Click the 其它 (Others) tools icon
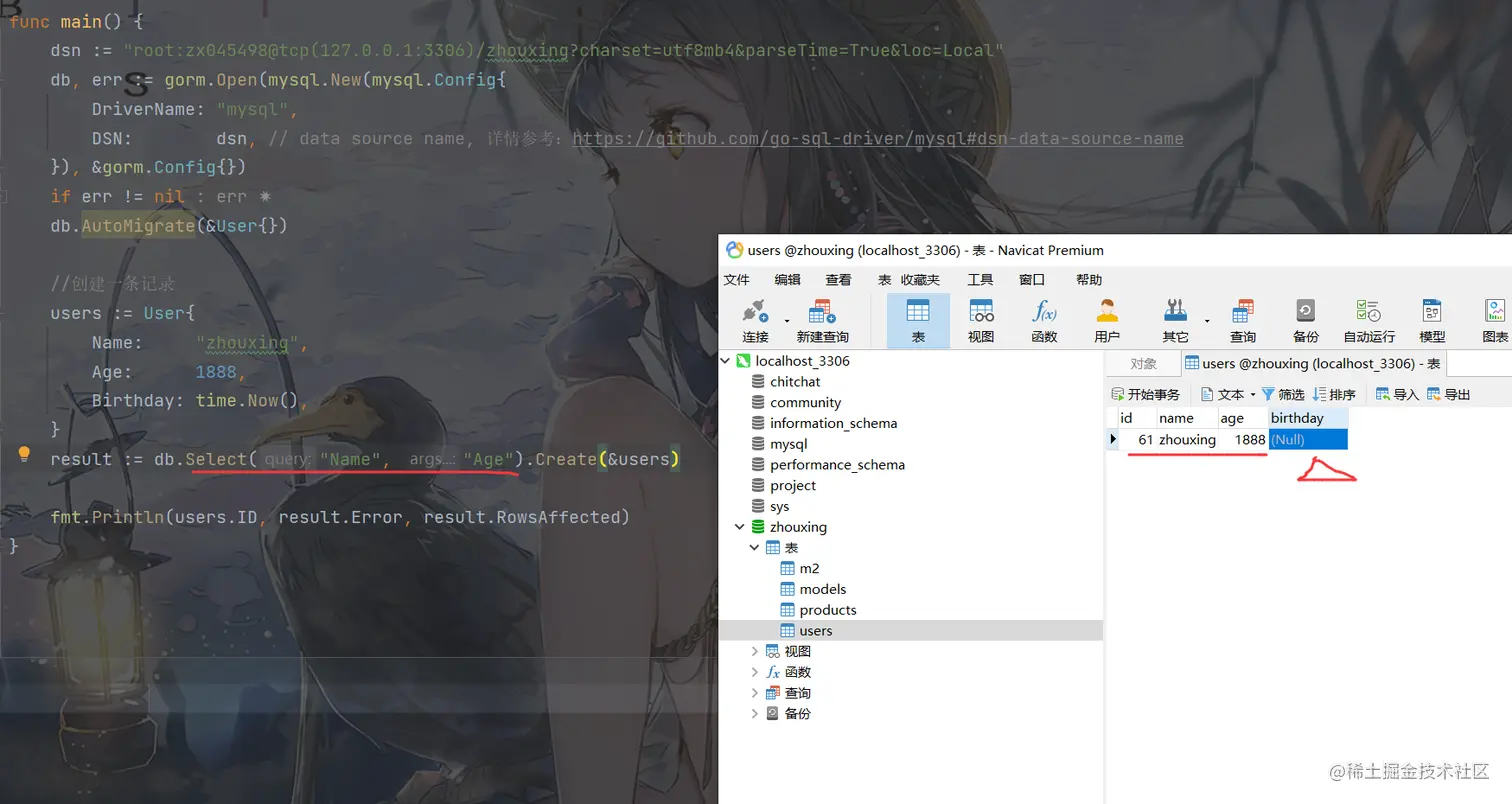The image size is (1512, 804). coord(1176,321)
